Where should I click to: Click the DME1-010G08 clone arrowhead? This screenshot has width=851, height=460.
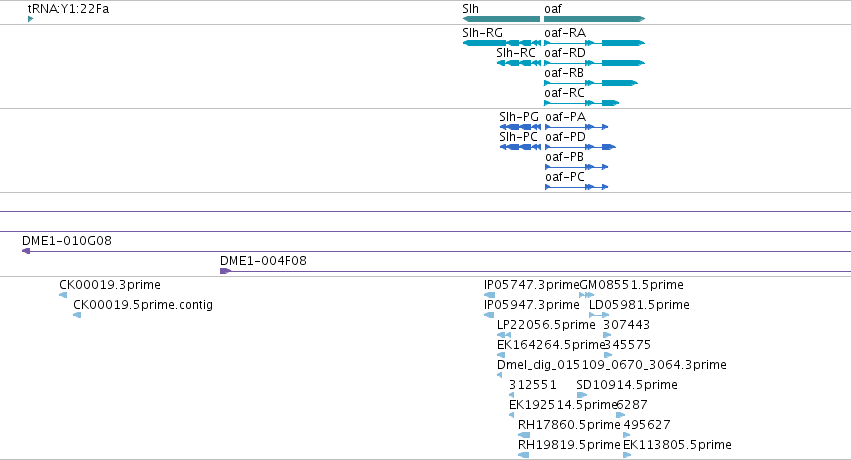click(26, 251)
